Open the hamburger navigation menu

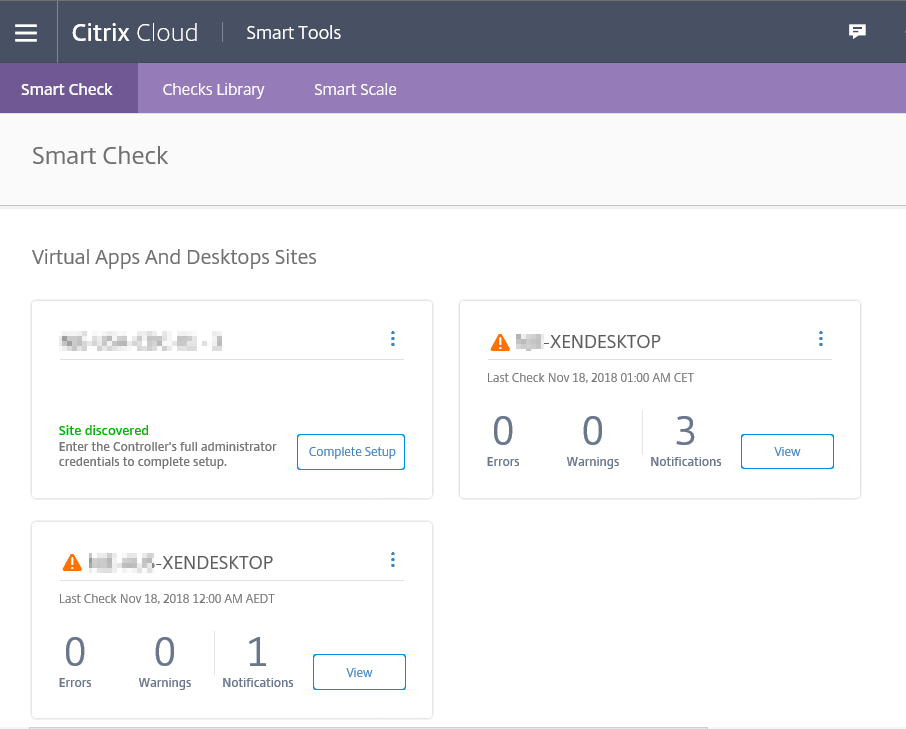(26, 32)
